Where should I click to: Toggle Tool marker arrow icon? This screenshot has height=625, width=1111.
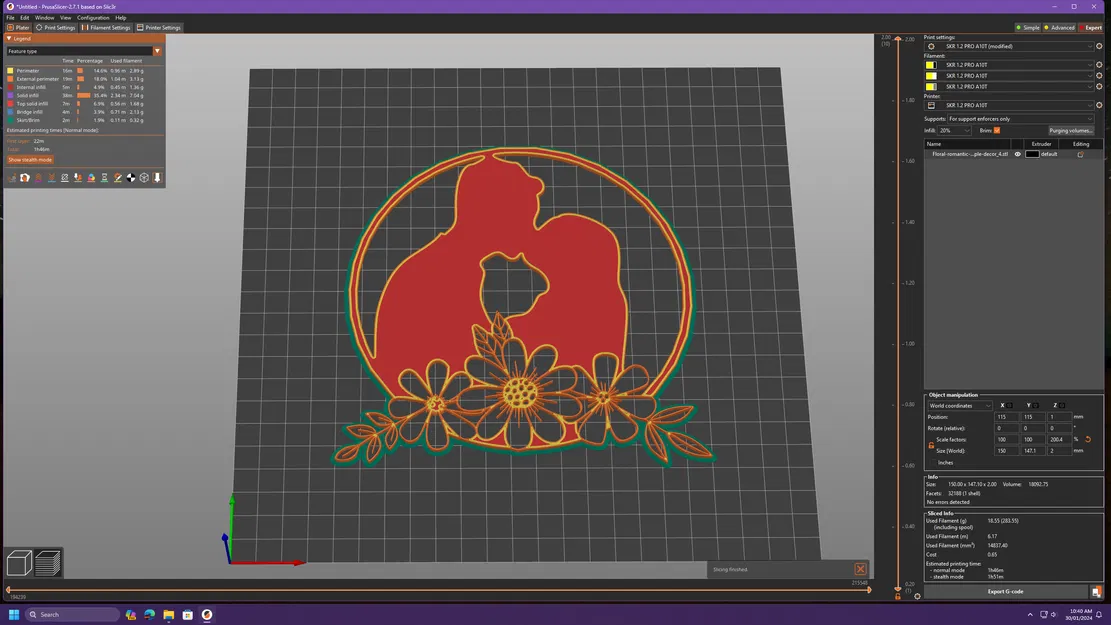(x=157, y=178)
